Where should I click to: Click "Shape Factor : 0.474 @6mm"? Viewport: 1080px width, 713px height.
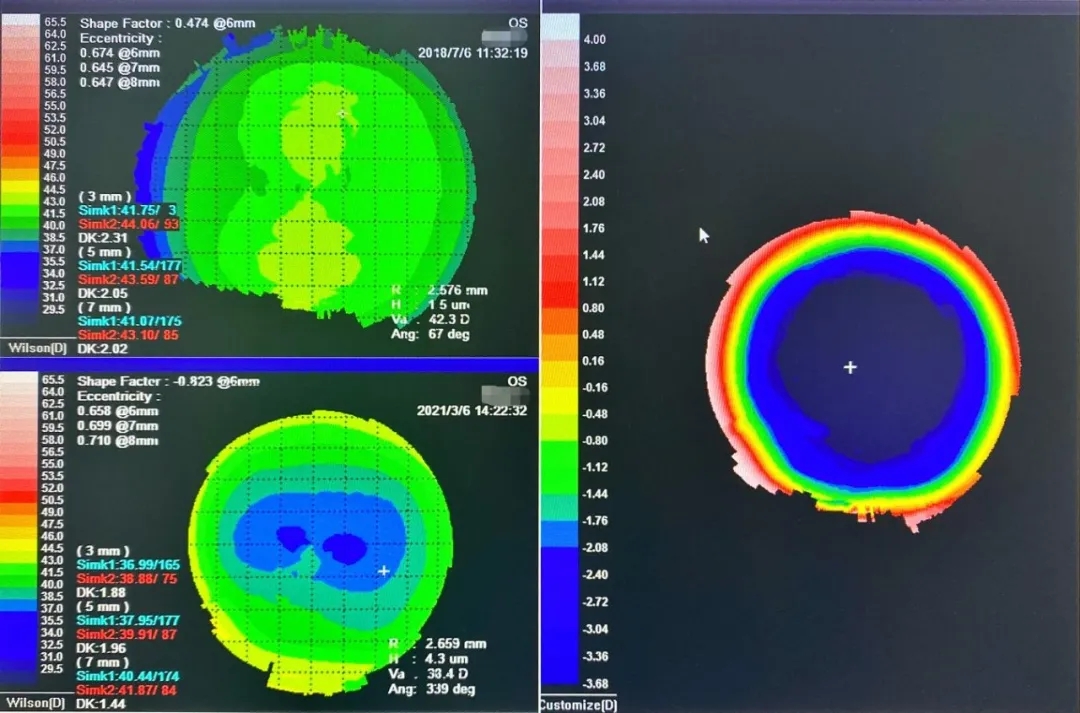point(167,23)
